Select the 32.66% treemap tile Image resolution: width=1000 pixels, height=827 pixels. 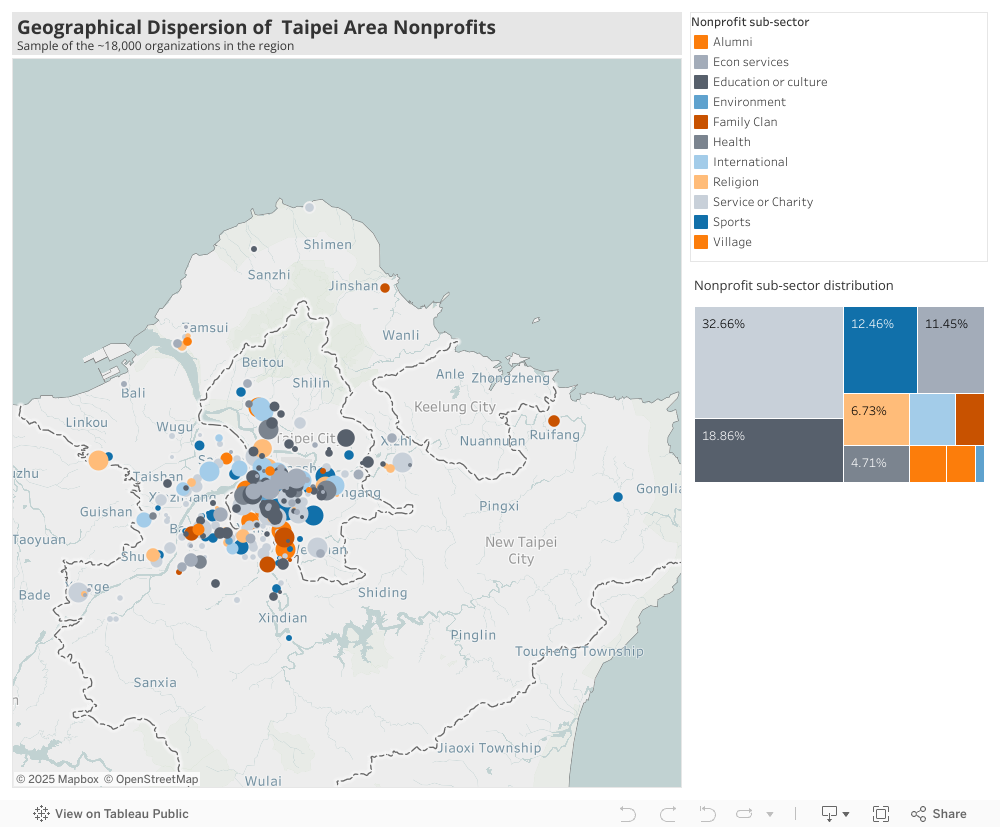click(x=768, y=362)
